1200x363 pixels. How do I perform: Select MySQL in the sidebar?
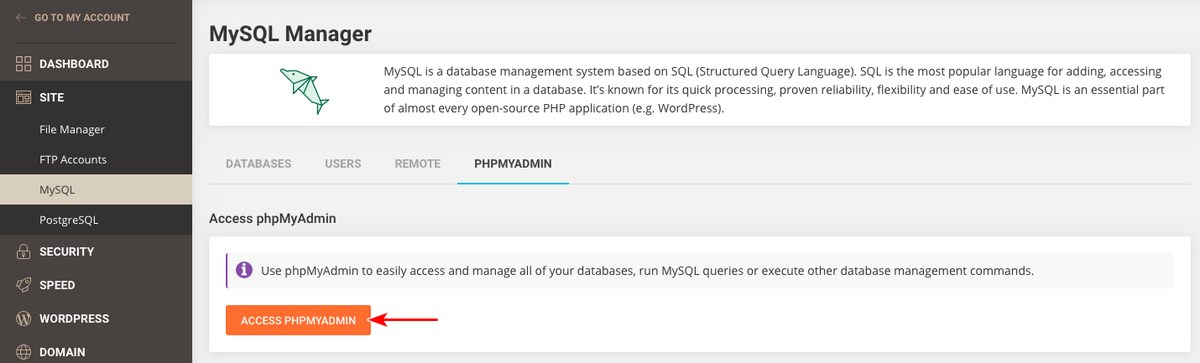coord(96,189)
